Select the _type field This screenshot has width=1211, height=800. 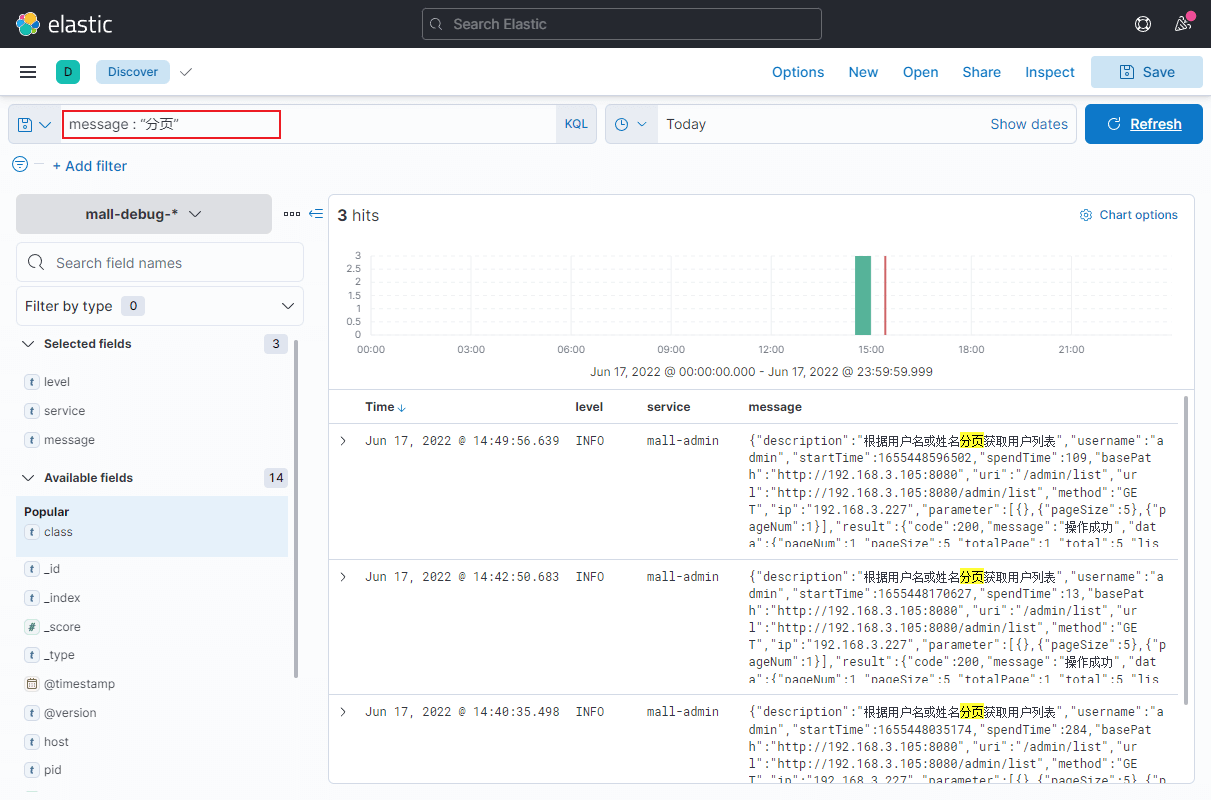click(x=59, y=655)
